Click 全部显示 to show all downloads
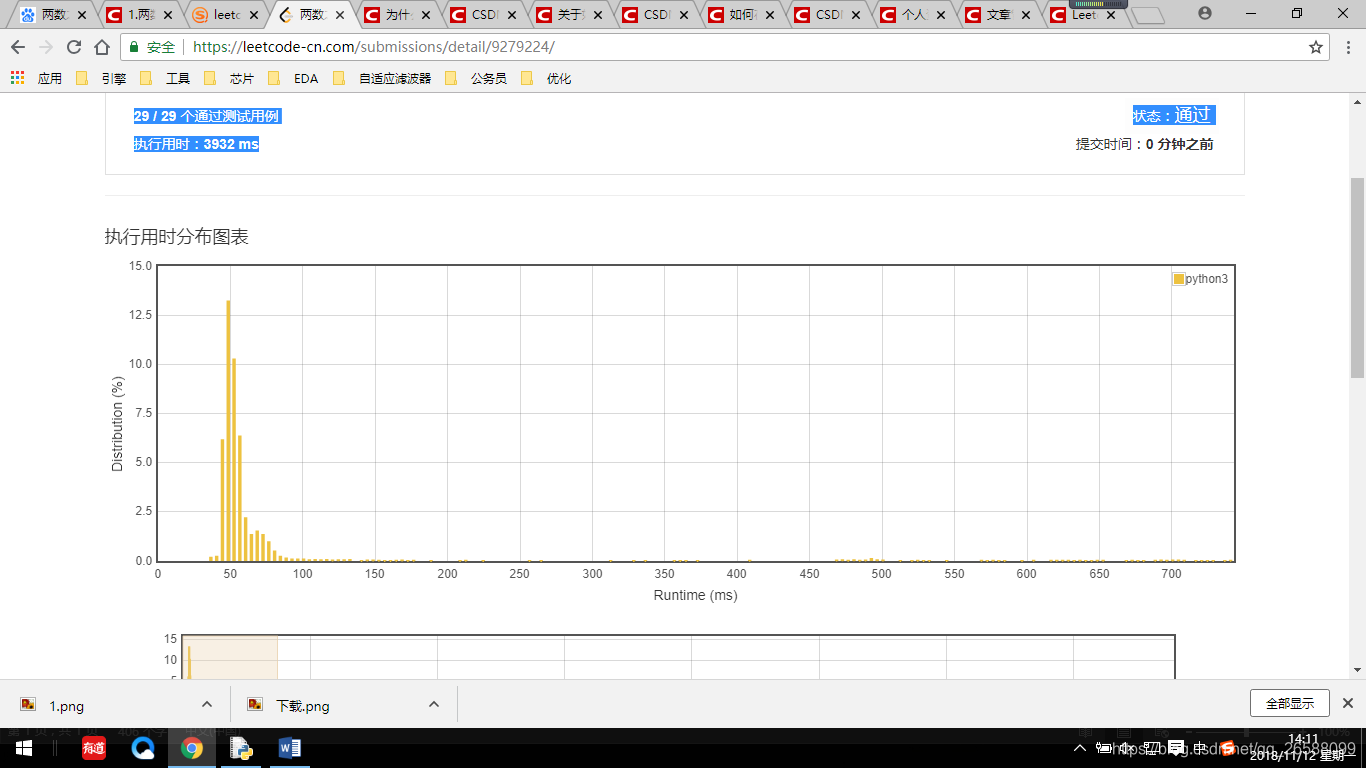 [x=1289, y=703]
